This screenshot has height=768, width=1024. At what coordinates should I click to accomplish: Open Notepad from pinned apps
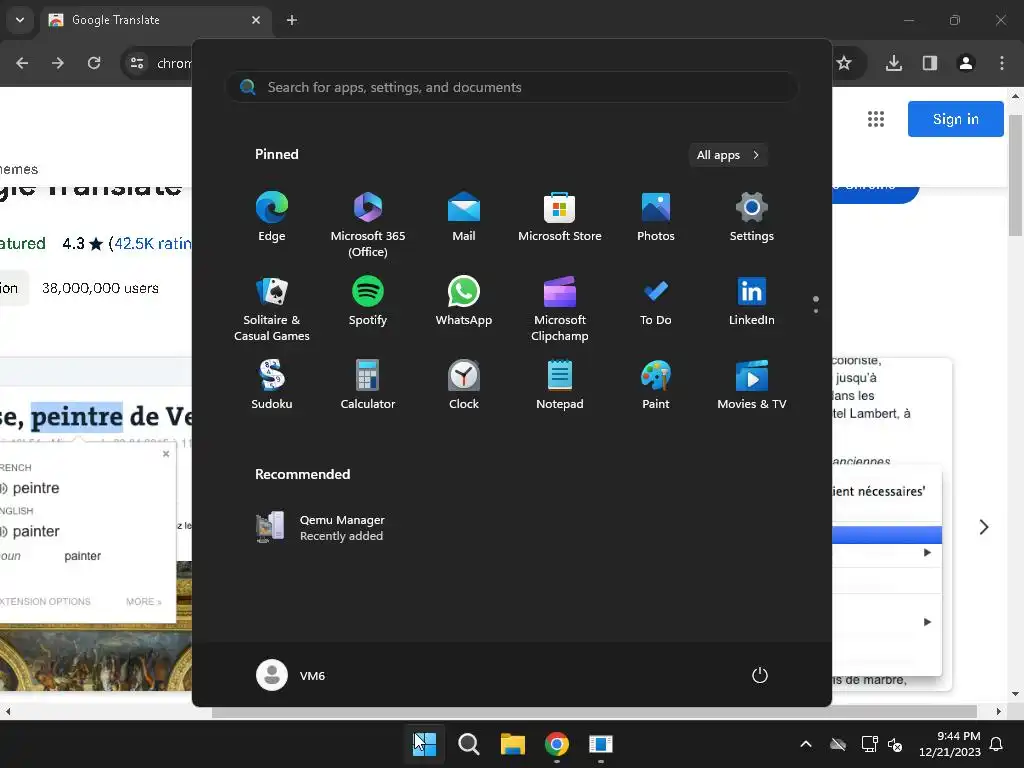coord(560,385)
